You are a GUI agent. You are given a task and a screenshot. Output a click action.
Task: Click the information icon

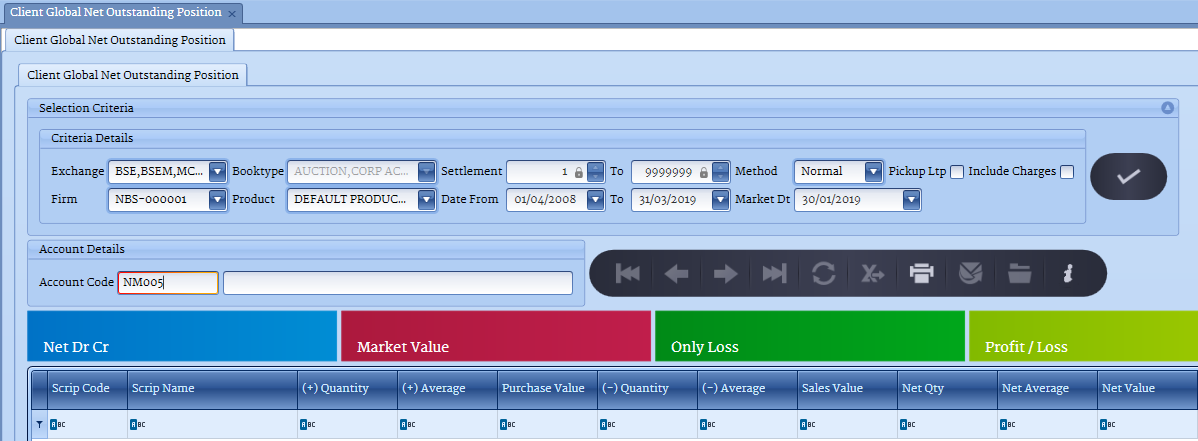point(1068,273)
